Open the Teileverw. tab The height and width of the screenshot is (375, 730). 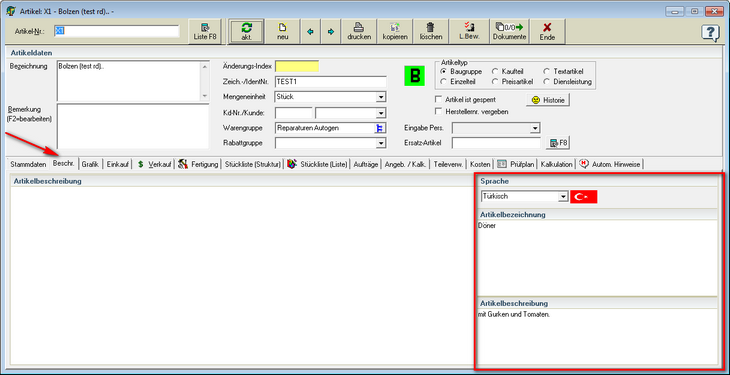tap(448, 164)
